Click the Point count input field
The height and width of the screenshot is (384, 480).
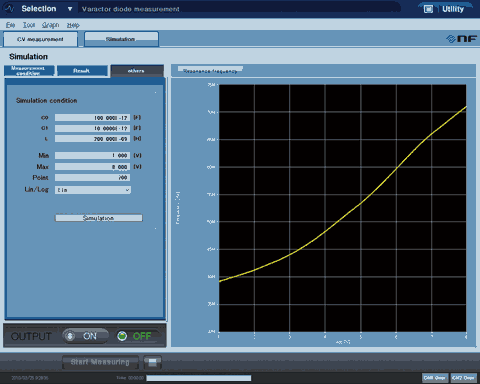[x=92, y=178]
